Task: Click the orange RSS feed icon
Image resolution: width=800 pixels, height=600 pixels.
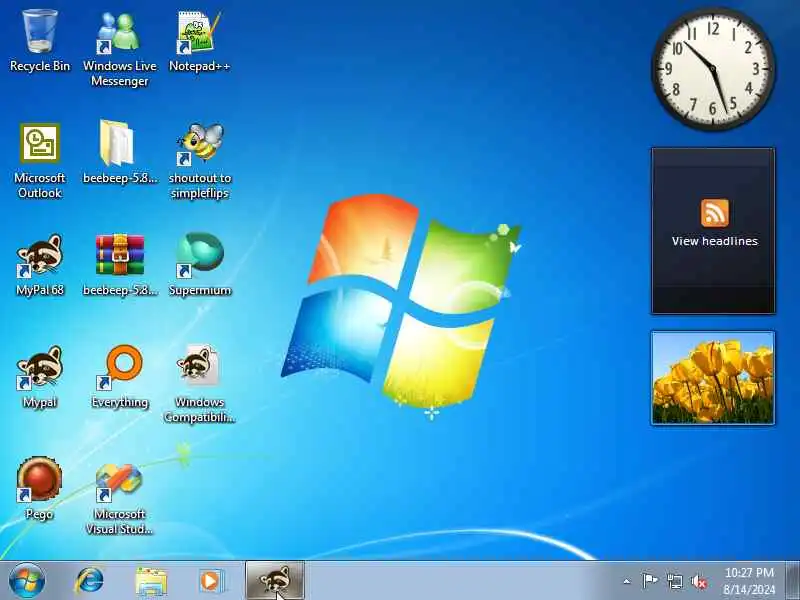Action: coord(714,212)
